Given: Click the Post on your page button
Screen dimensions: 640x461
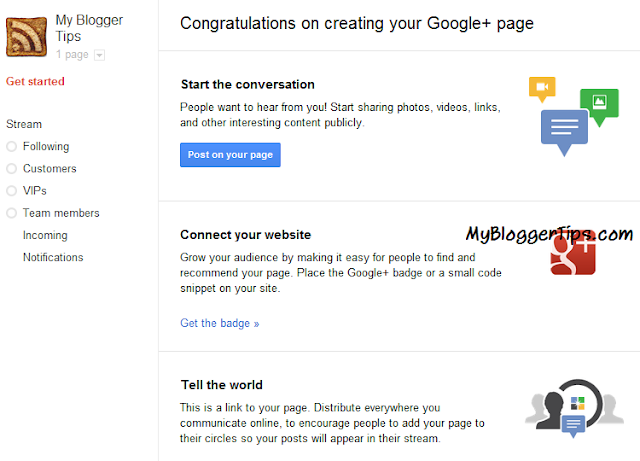Looking at the screenshot, I should 230,155.
